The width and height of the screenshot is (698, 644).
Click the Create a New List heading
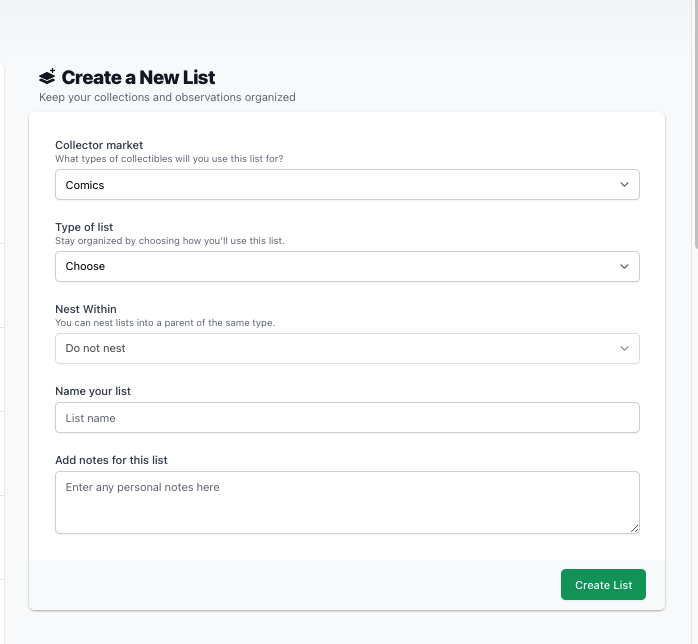[138, 77]
